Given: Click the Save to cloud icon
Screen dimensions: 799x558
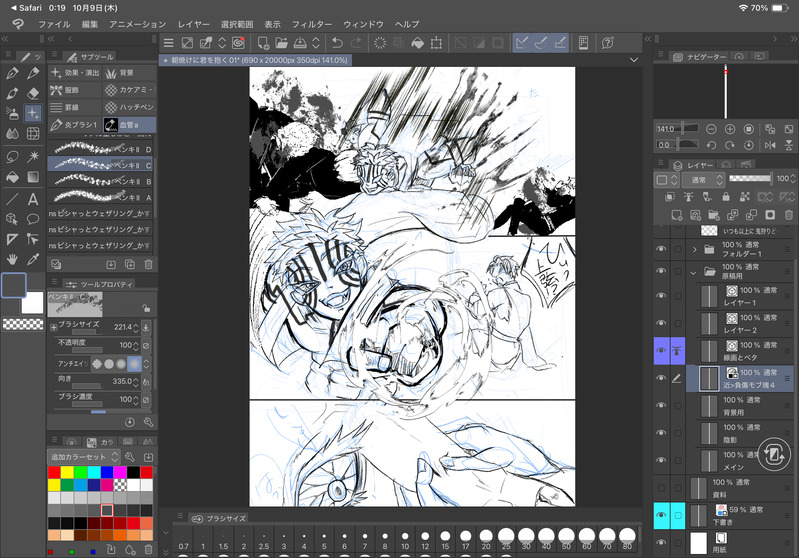Looking at the screenshot, I should click(300, 43).
